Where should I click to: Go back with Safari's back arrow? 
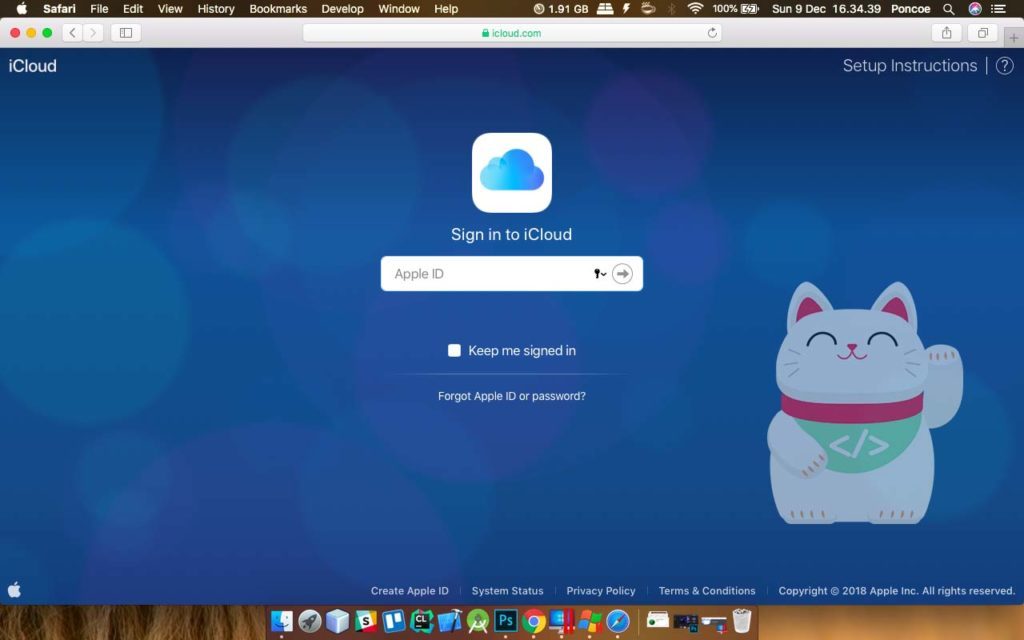point(72,33)
